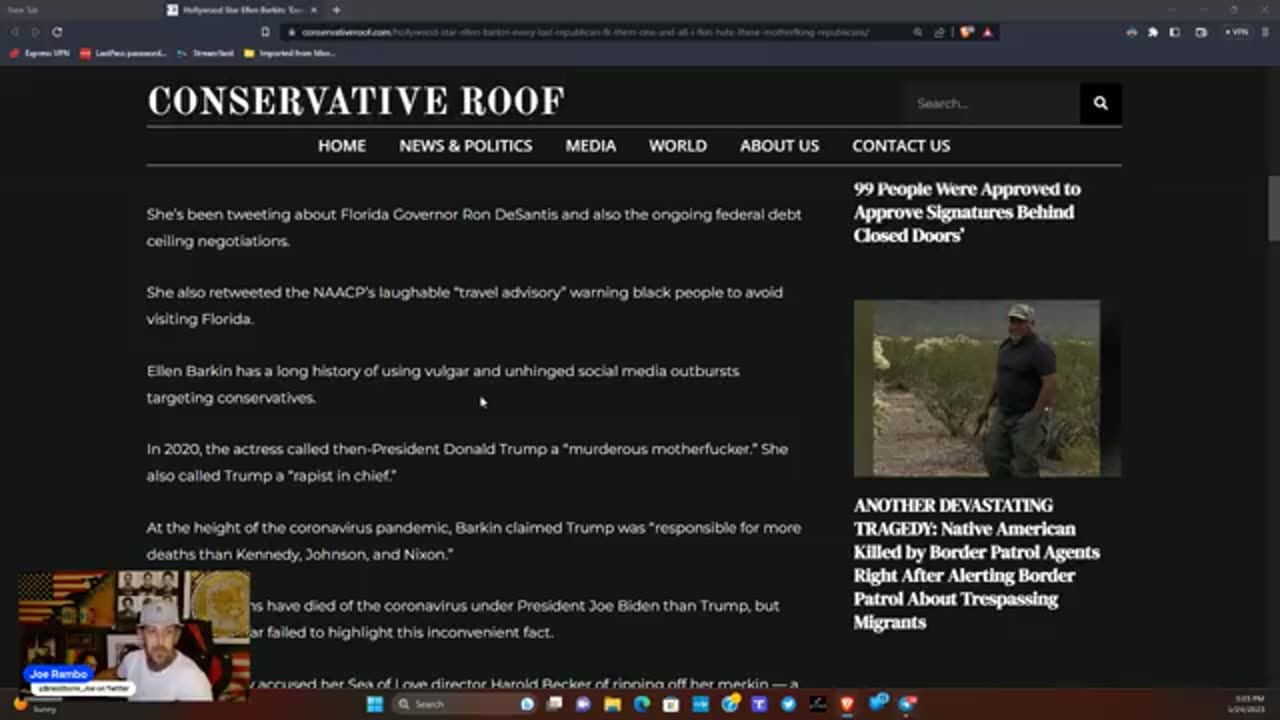This screenshot has height=720, width=1280.
Task: Launch Microsoft Edge from taskbar
Action: point(642,704)
